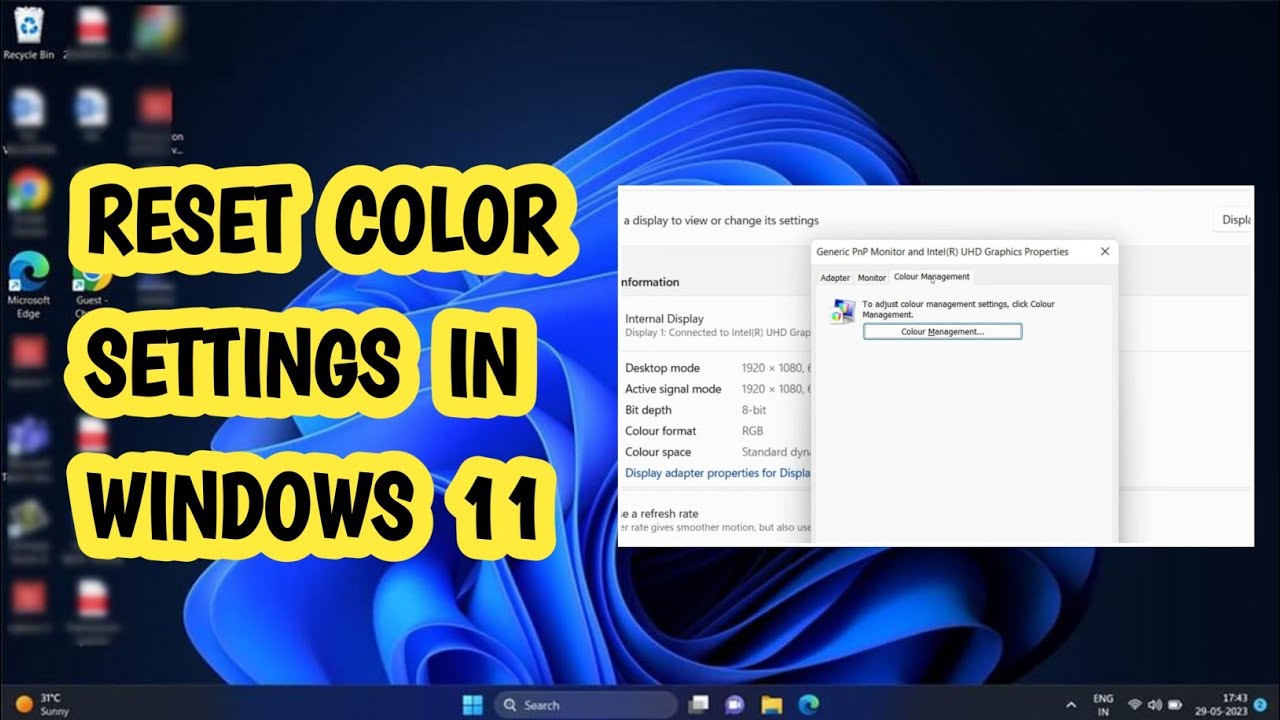
Task: Open the Microsoft Edge desktop shortcut
Action: click(28, 285)
